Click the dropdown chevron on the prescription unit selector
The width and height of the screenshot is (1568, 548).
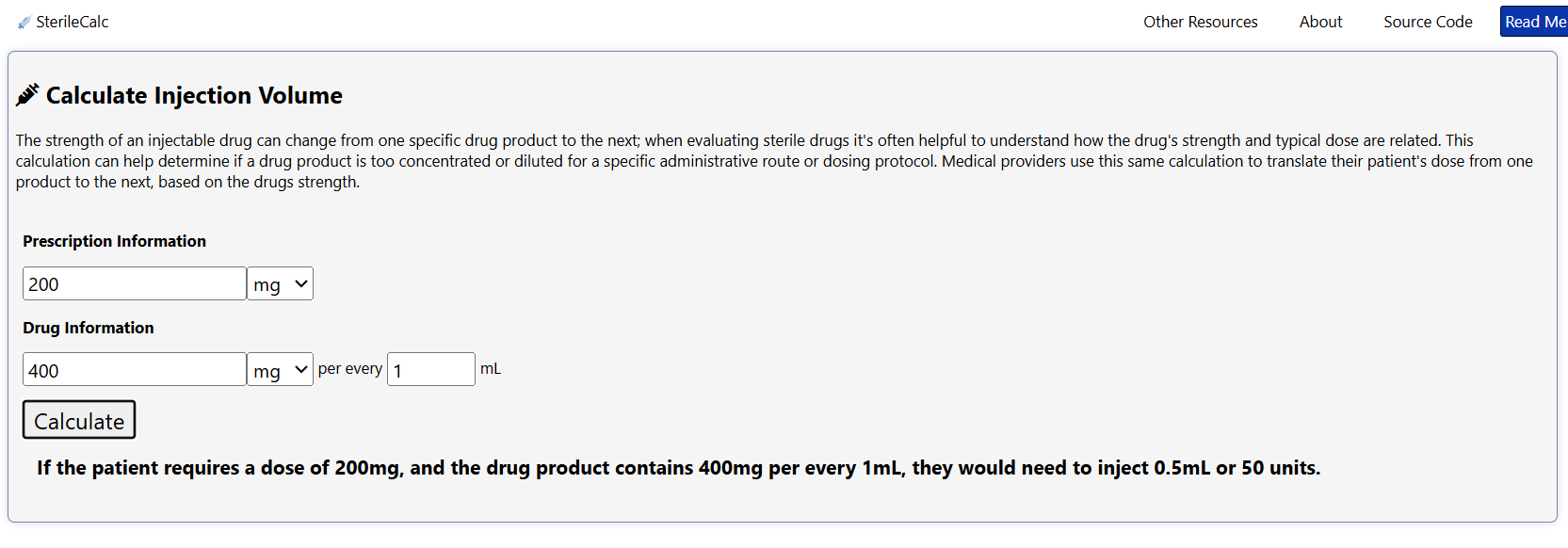pyautogui.click(x=299, y=283)
